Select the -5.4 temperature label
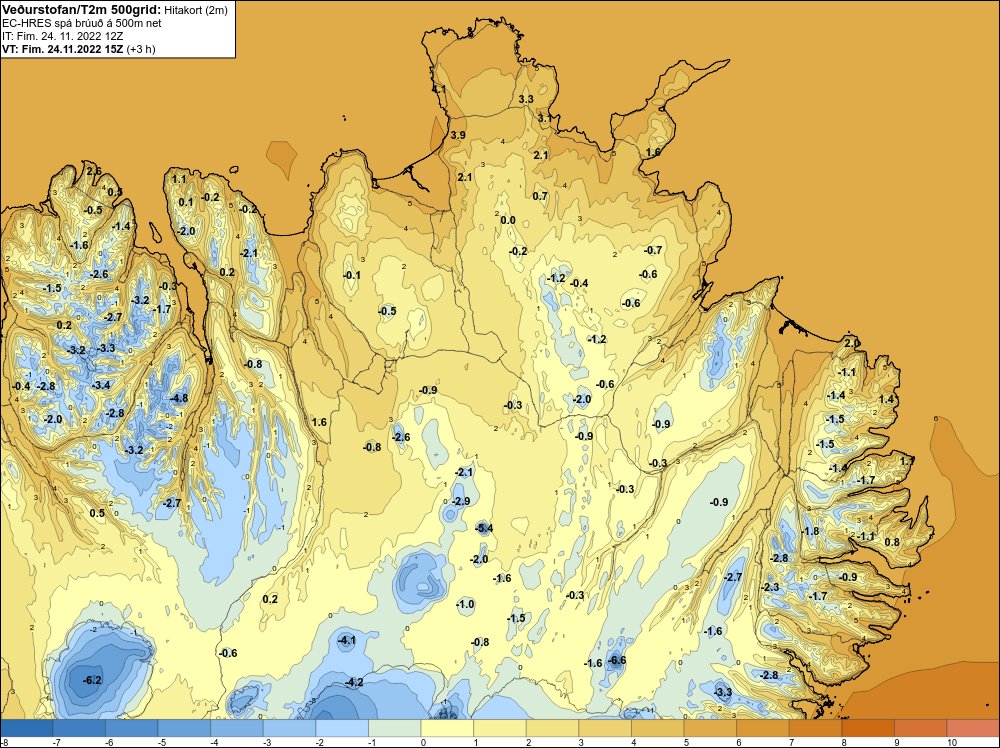 coord(484,528)
